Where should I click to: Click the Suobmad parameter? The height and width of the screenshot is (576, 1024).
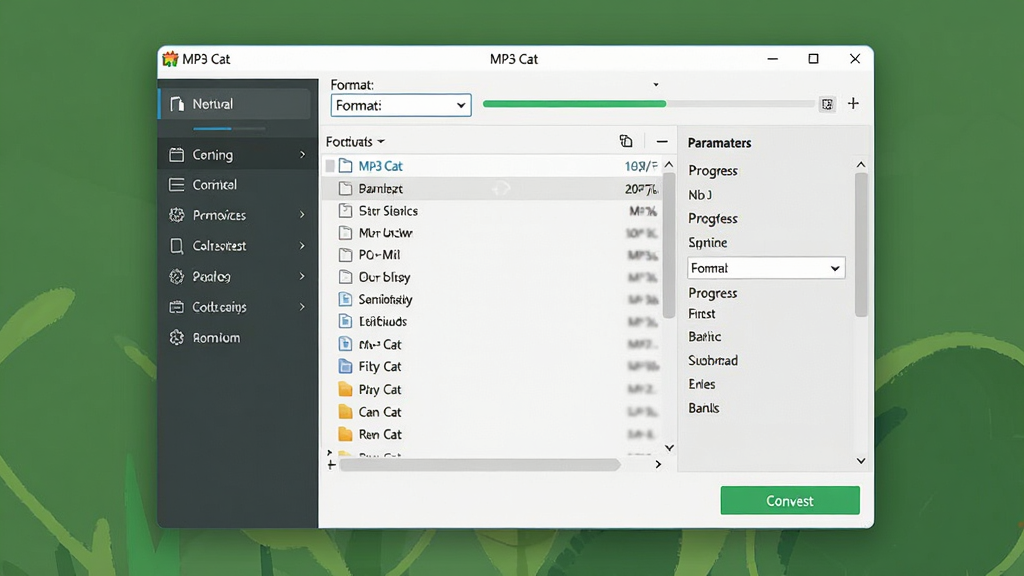713,360
